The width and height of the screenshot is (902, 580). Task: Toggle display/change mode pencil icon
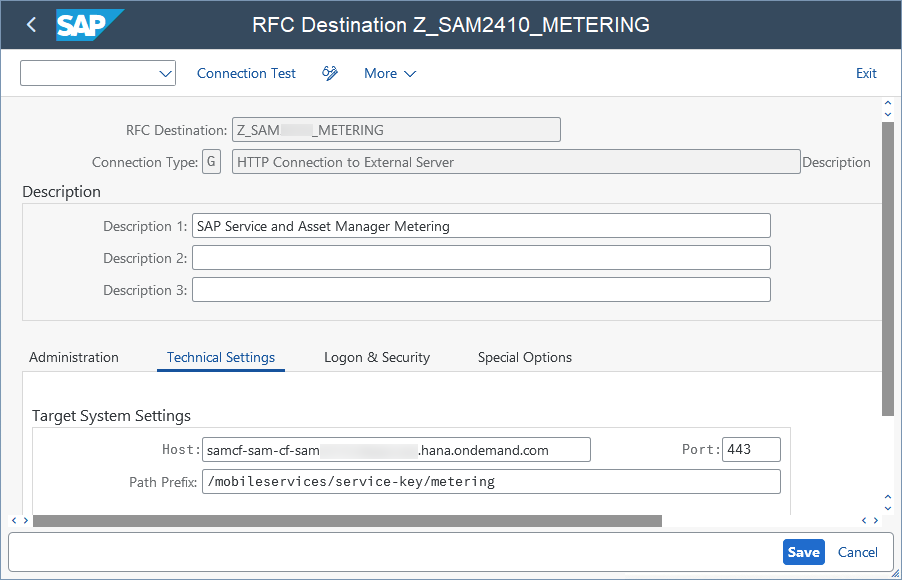330,73
